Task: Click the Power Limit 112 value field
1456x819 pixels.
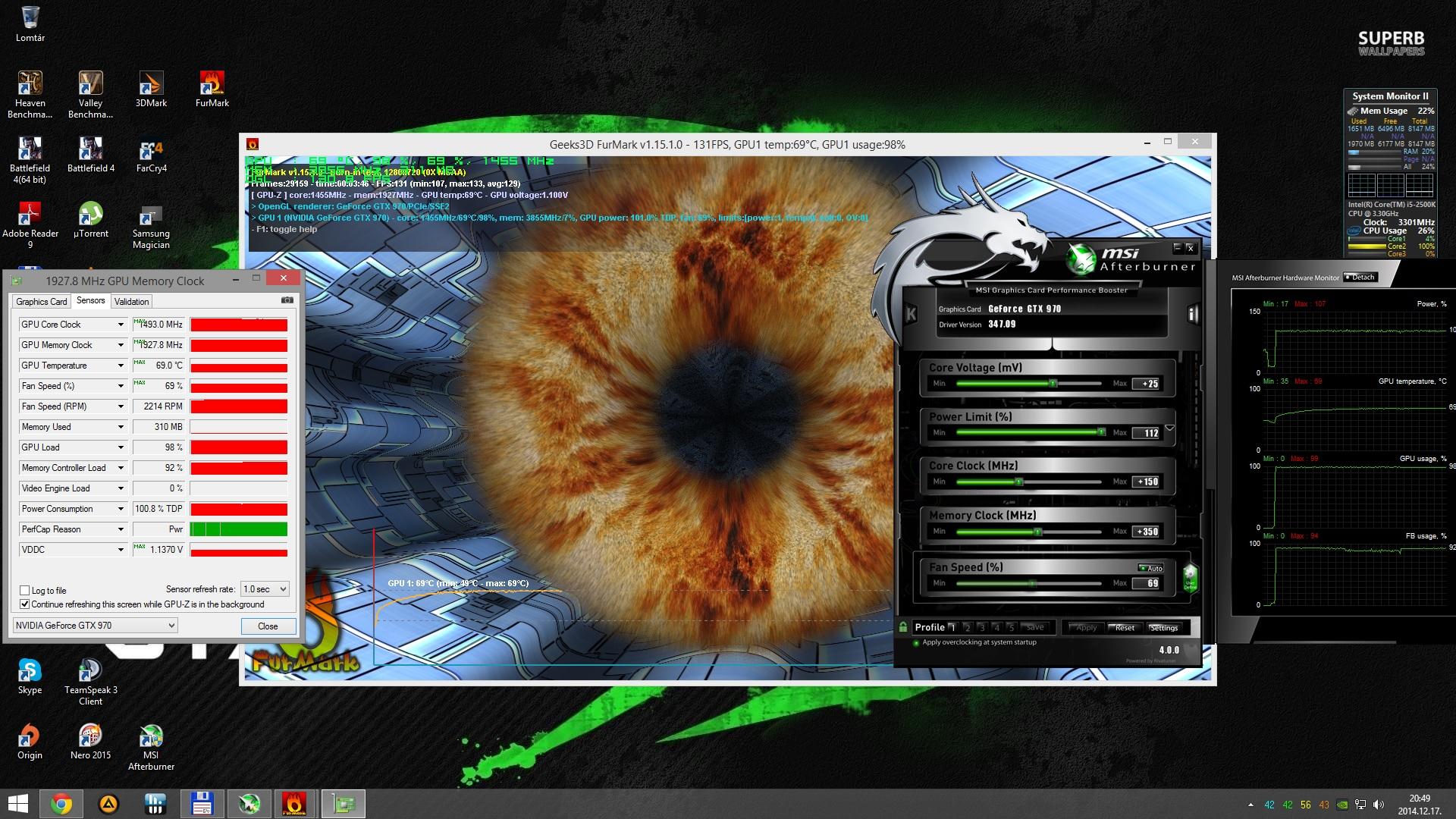Action: [1146, 433]
